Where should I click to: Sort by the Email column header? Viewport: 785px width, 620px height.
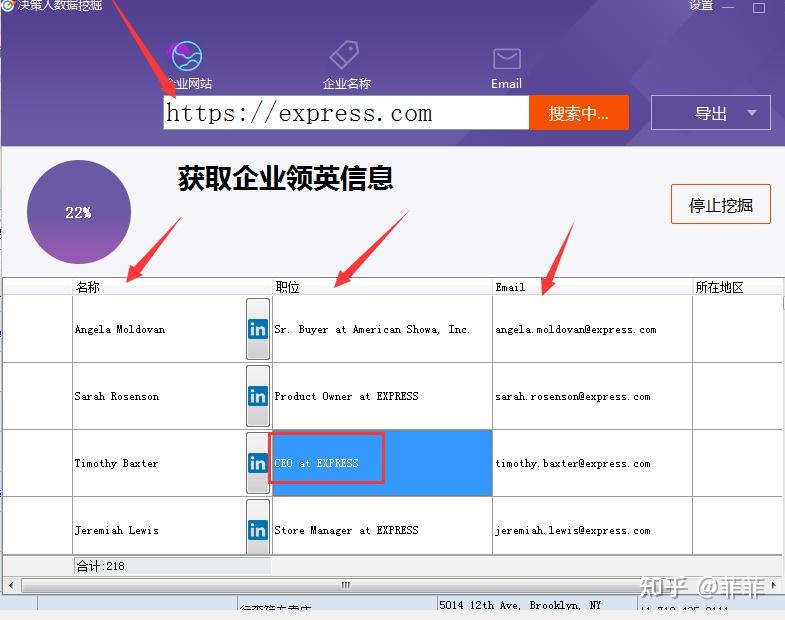(593, 287)
